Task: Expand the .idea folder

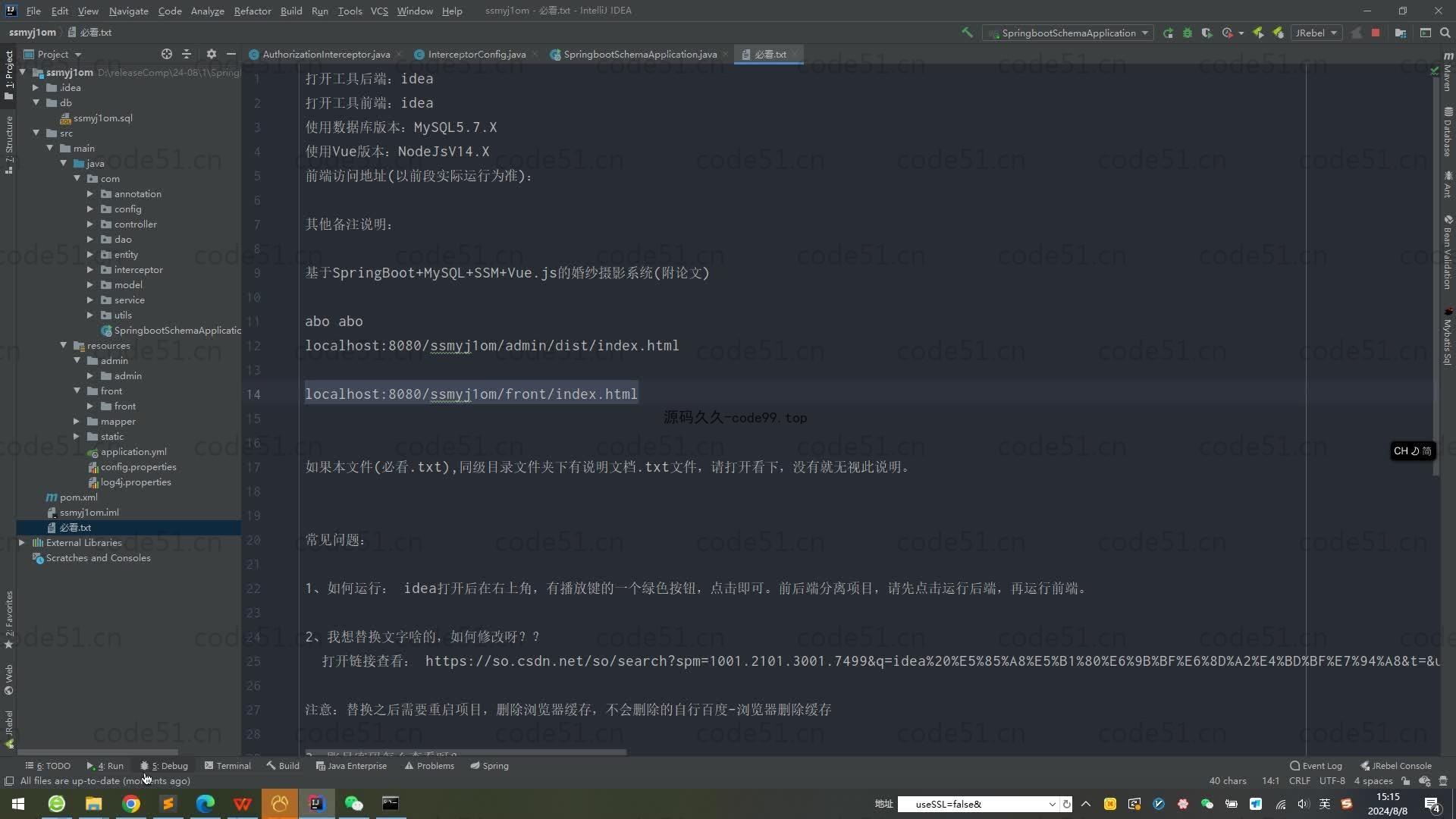Action: (x=36, y=87)
